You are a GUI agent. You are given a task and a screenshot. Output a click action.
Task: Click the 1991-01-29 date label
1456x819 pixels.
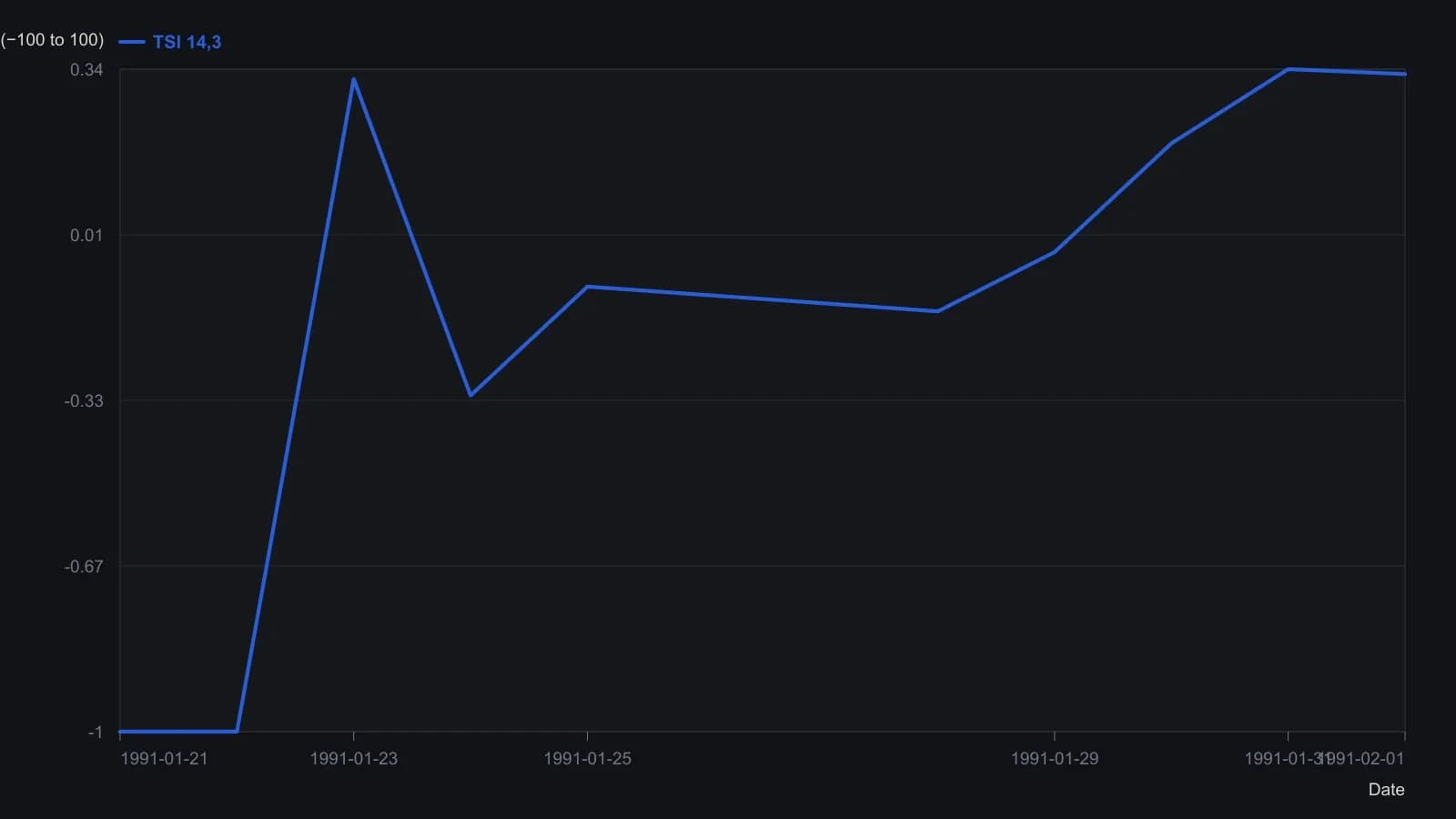1055,758
